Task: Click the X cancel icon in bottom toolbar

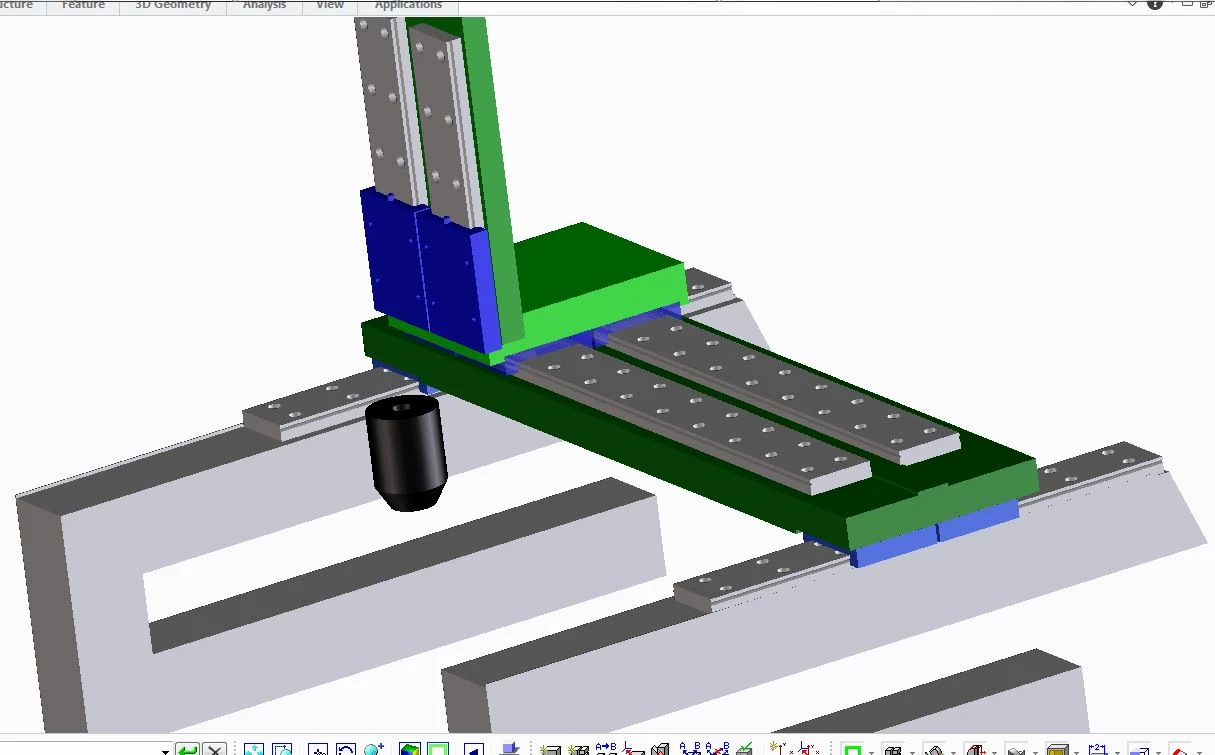Action: (214, 749)
